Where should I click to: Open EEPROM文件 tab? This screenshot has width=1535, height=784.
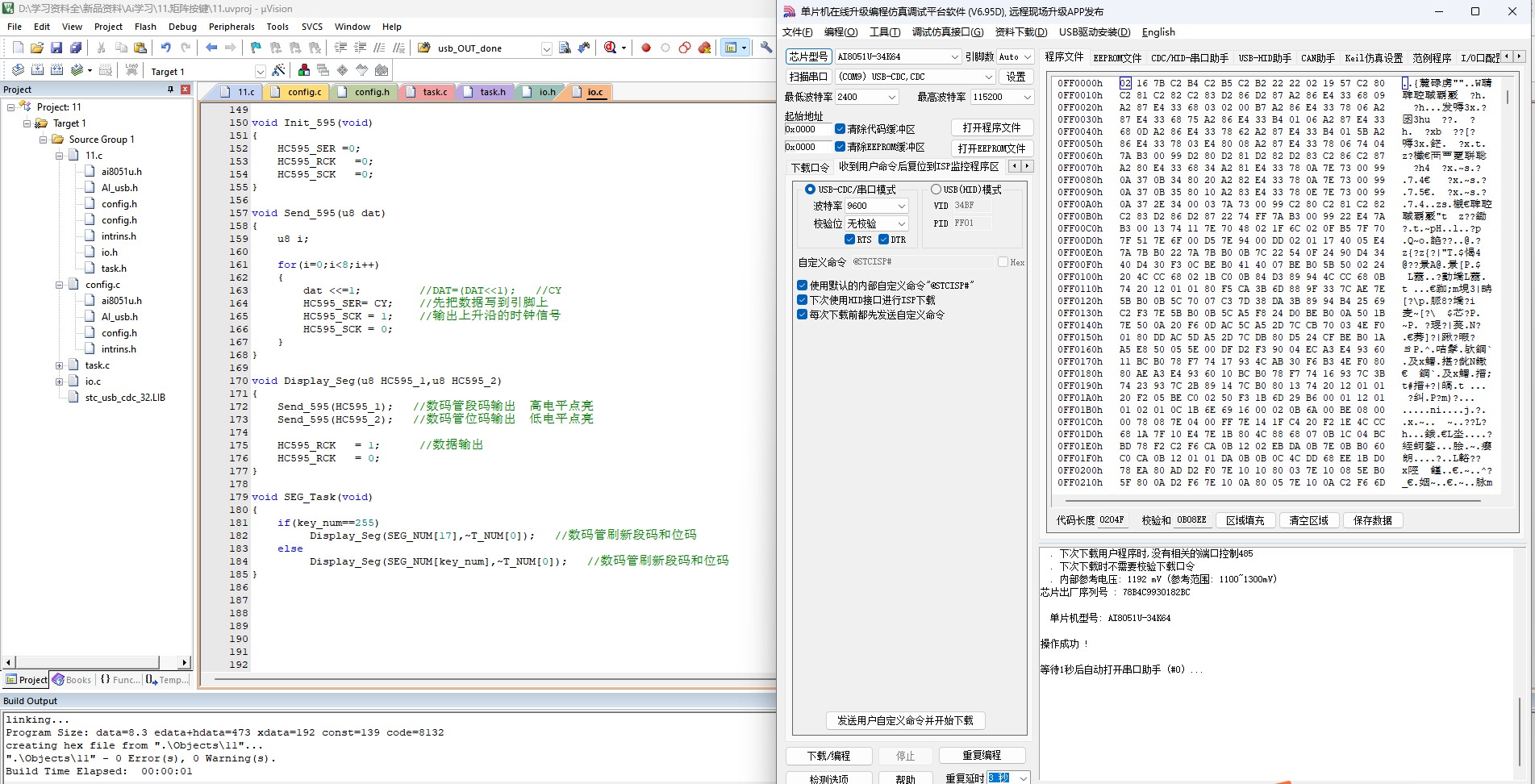coord(1117,58)
